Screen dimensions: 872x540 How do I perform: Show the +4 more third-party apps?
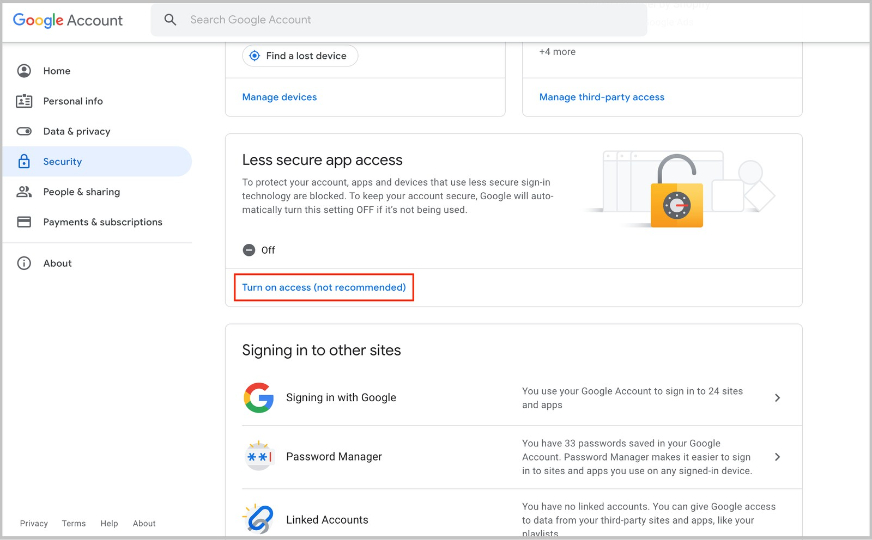coord(557,52)
